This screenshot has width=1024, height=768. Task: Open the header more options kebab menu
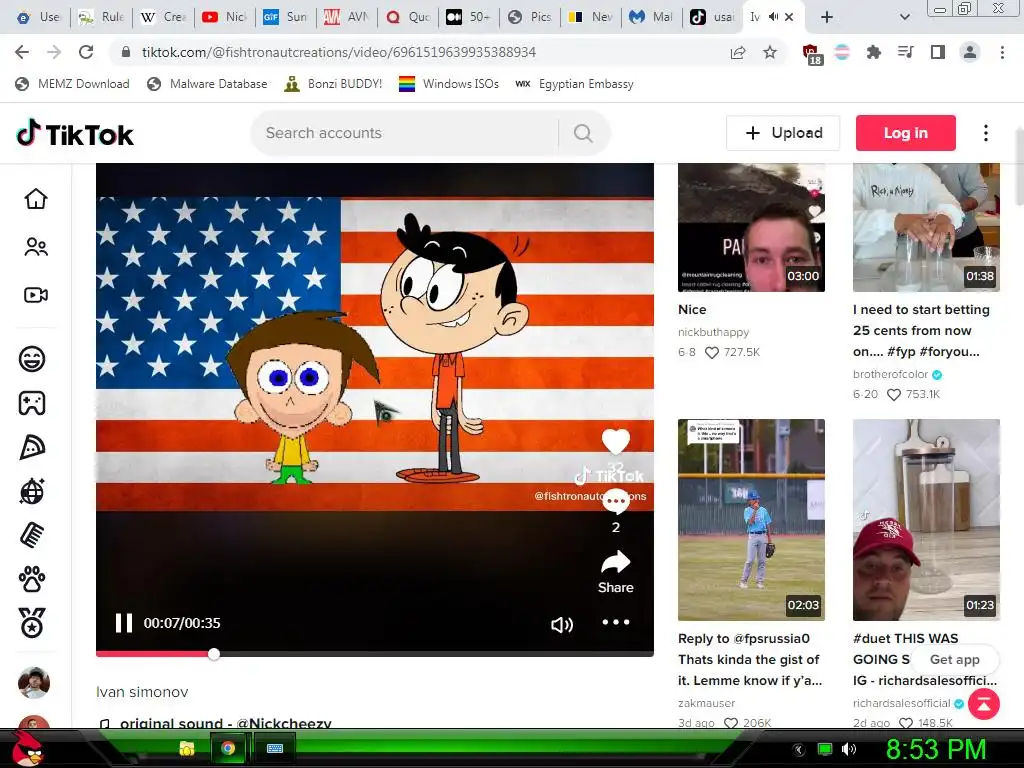(x=986, y=133)
